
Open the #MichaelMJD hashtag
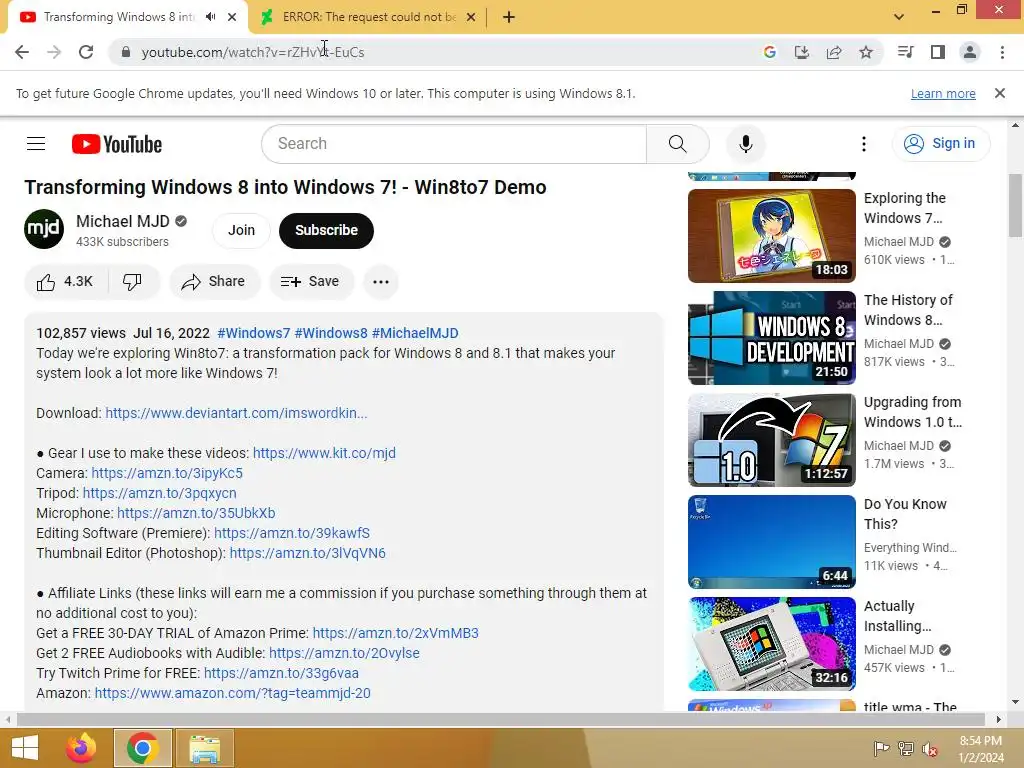point(415,333)
